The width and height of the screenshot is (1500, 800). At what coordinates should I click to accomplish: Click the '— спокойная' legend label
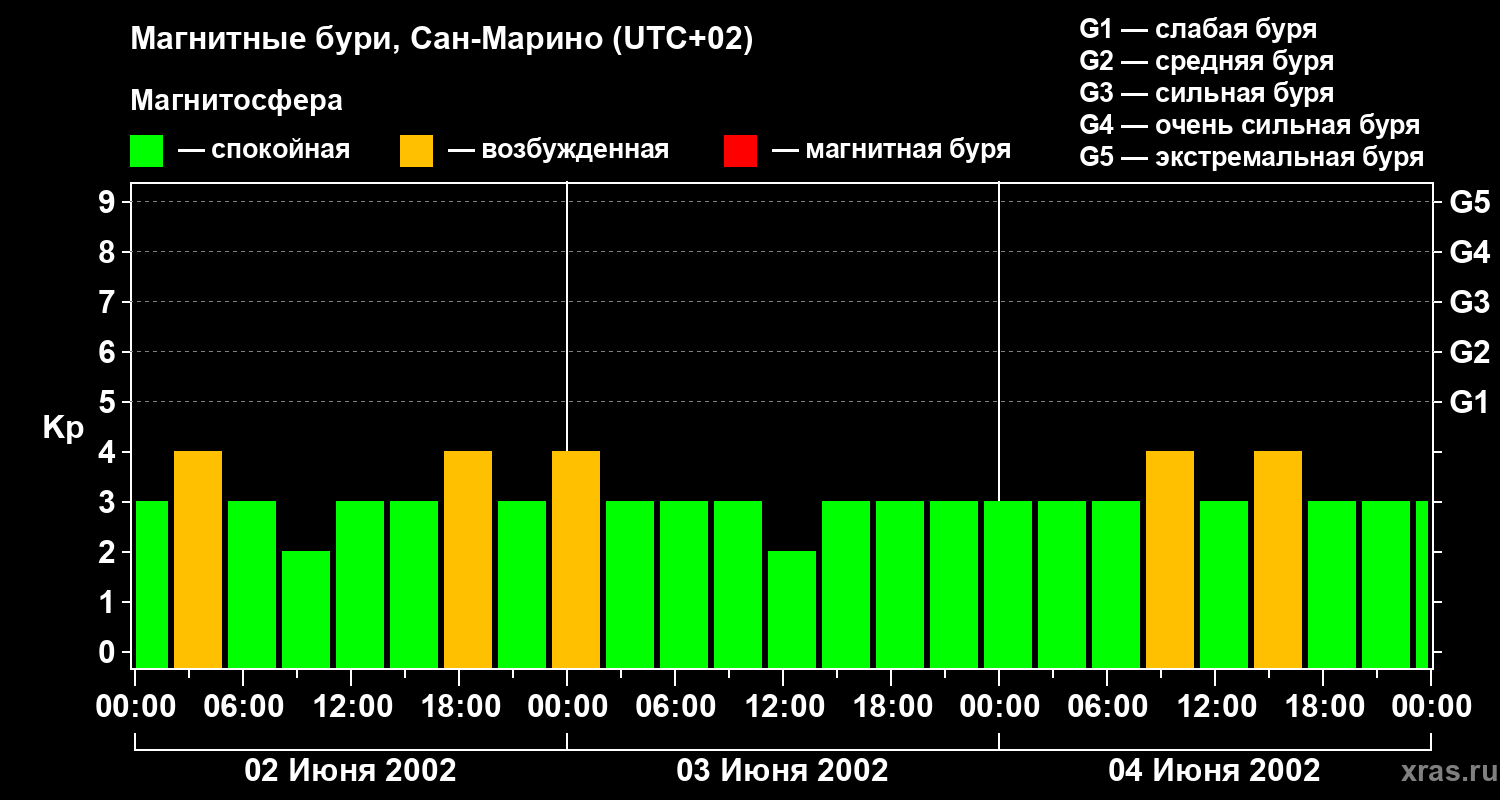pos(264,150)
